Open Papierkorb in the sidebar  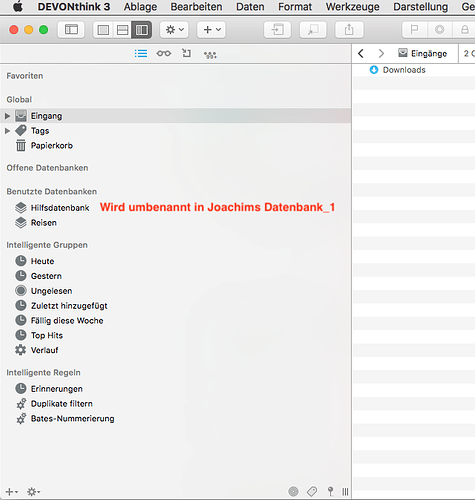[52, 146]
